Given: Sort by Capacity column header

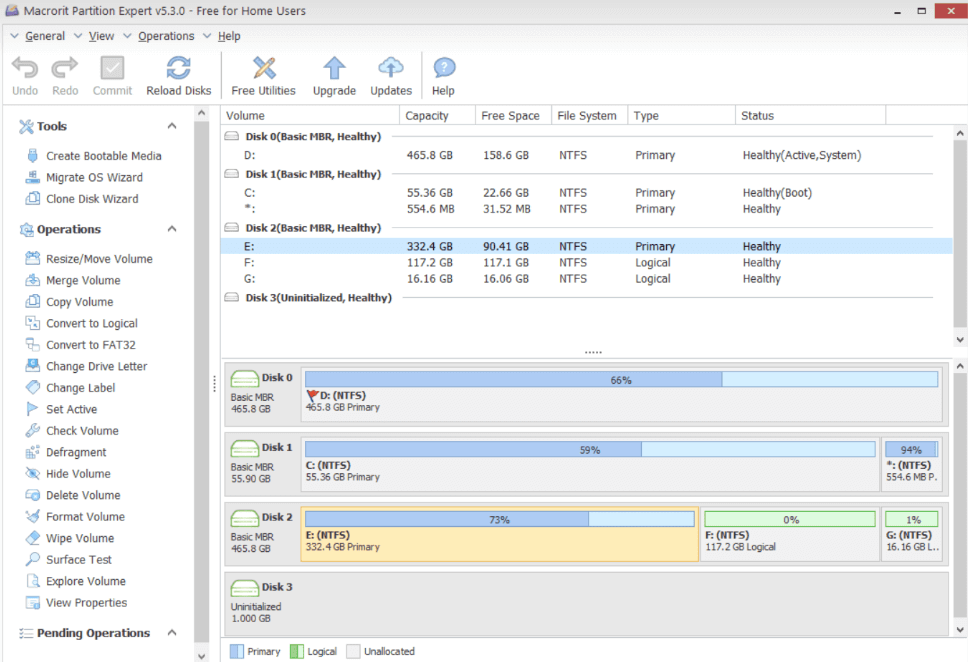Looking at the screenshot, I should coord(437,115).
